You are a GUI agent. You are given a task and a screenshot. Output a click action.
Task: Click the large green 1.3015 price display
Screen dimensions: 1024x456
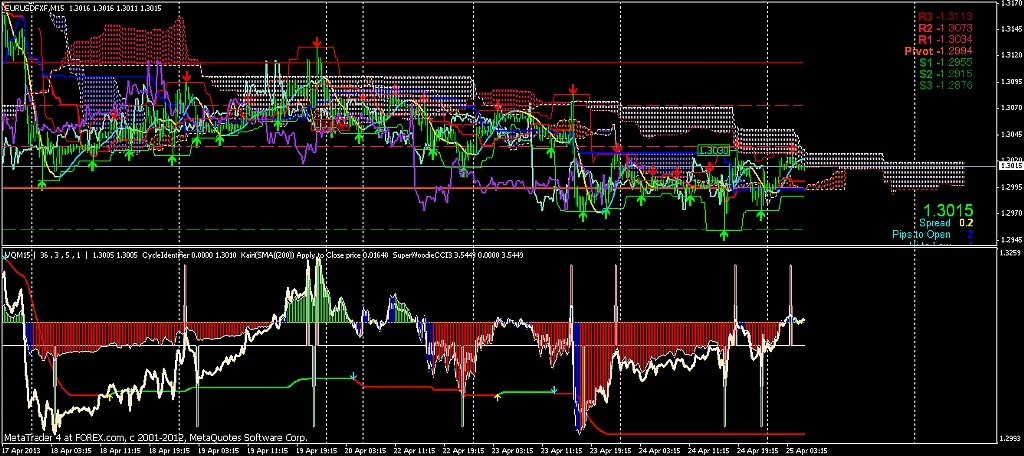945,210
